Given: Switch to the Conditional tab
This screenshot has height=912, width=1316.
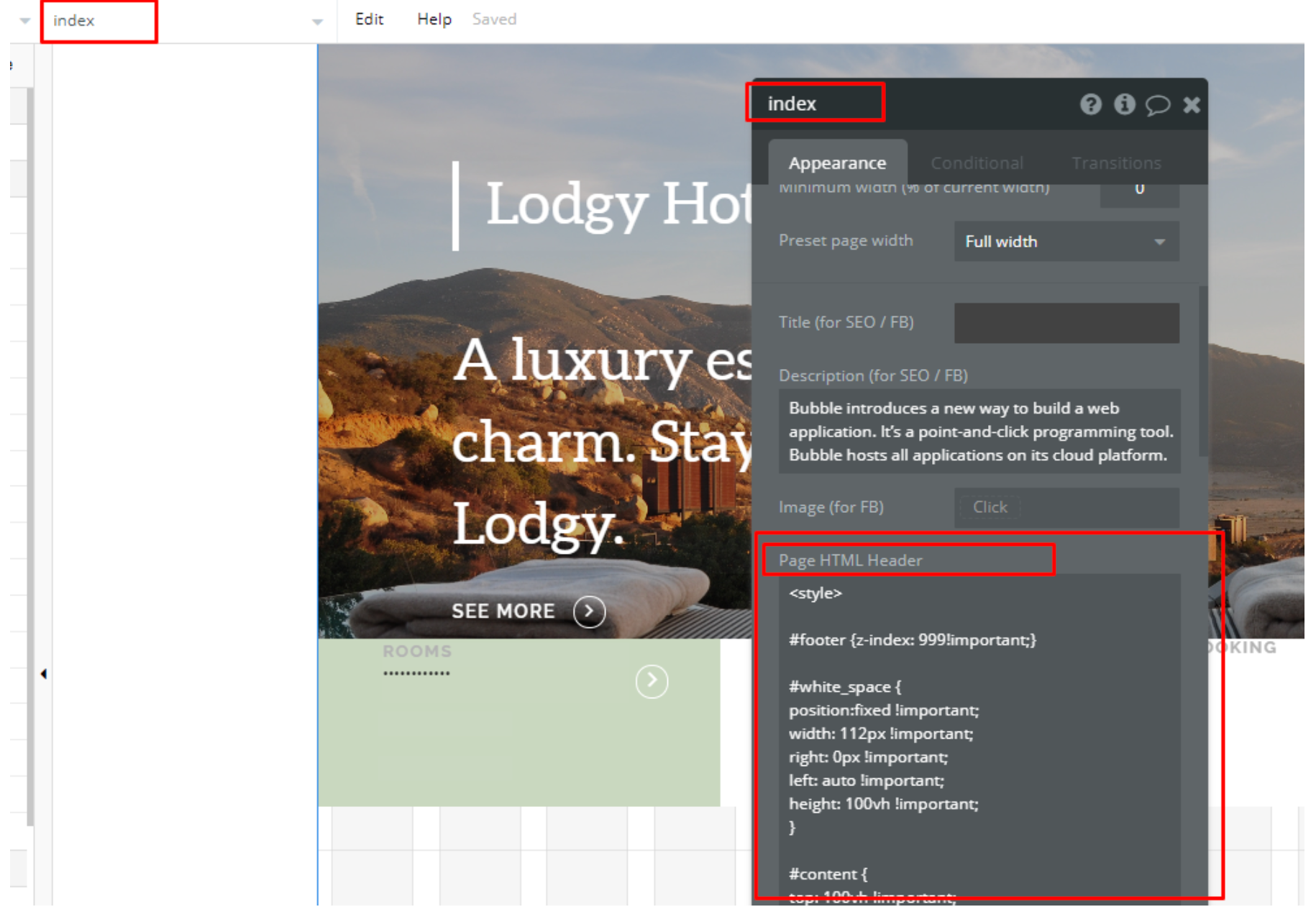Looking at the screenshot, I should (977, 163).
